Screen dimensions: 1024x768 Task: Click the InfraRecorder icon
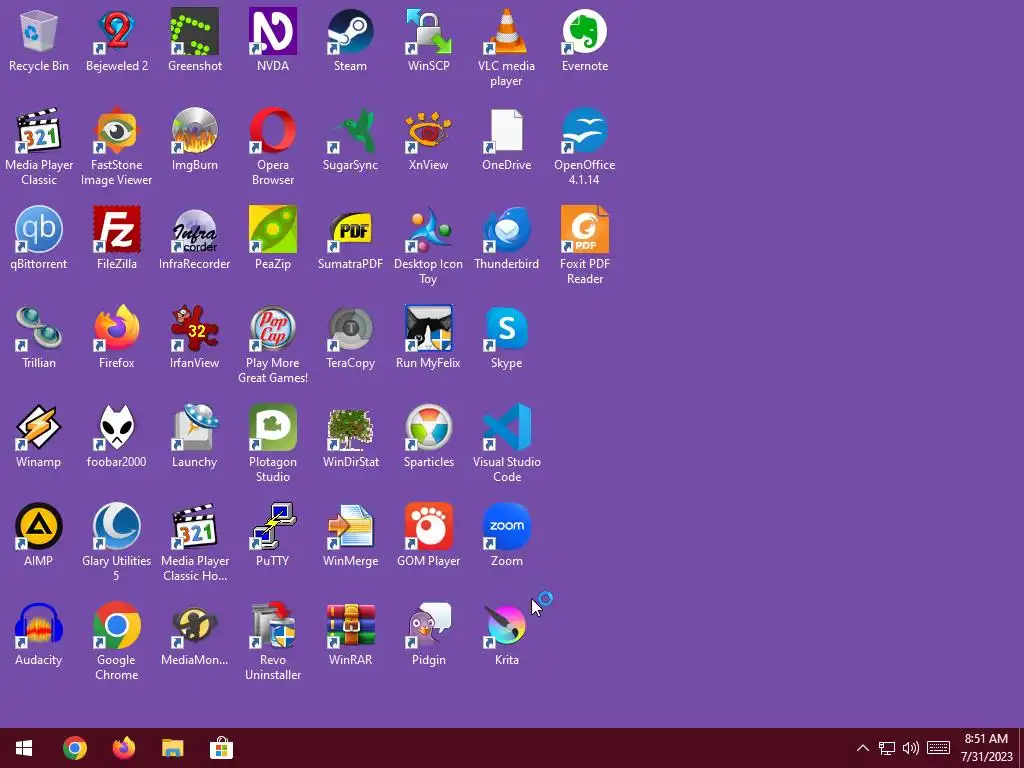195,230
